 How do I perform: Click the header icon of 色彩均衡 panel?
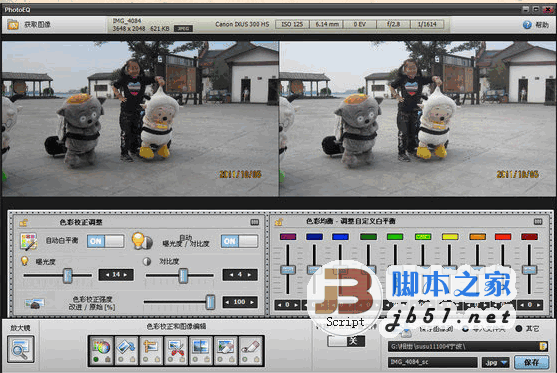click(279, 222)
